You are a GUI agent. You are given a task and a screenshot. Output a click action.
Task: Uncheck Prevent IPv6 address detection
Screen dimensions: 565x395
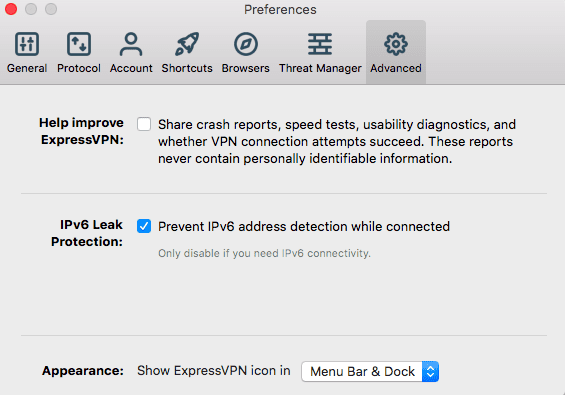tap(144, 226)
